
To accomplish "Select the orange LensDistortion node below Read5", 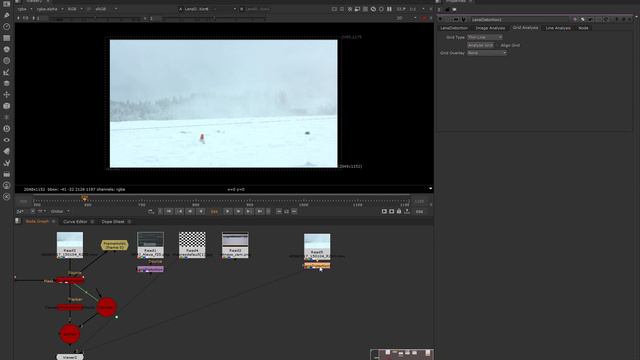I will click(317, 266).
